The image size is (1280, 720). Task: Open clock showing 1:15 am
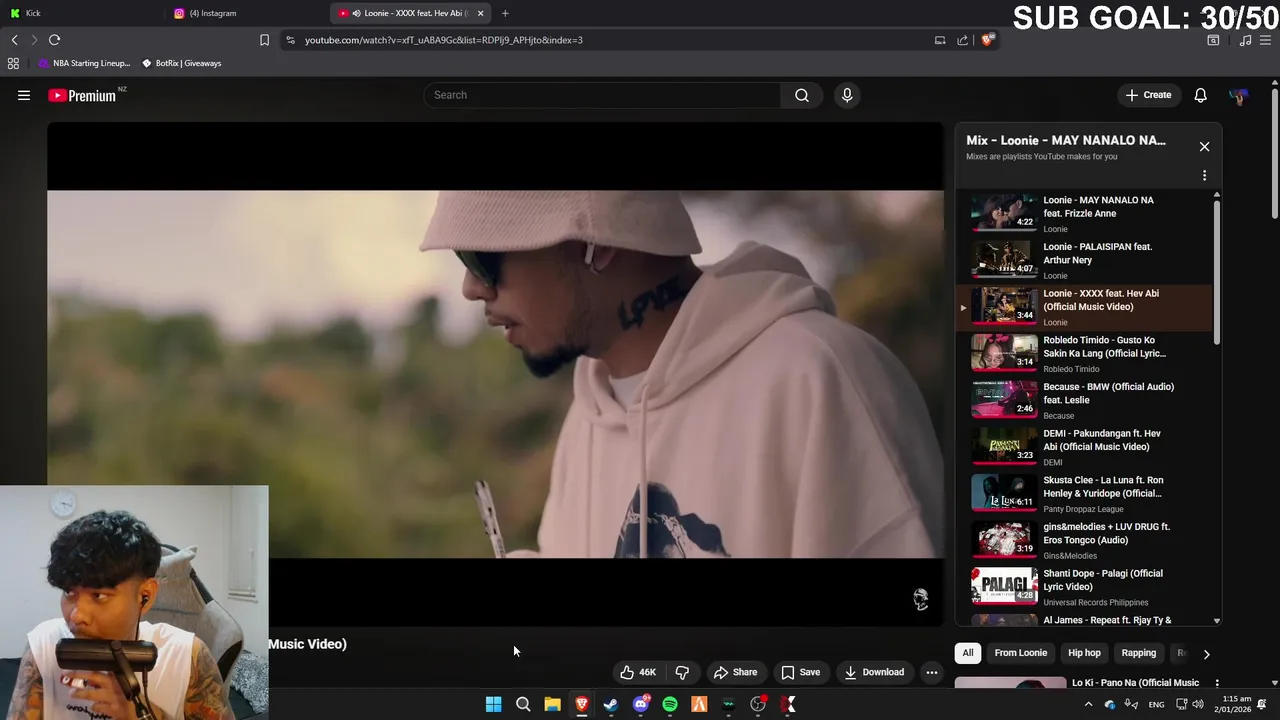1236,705
